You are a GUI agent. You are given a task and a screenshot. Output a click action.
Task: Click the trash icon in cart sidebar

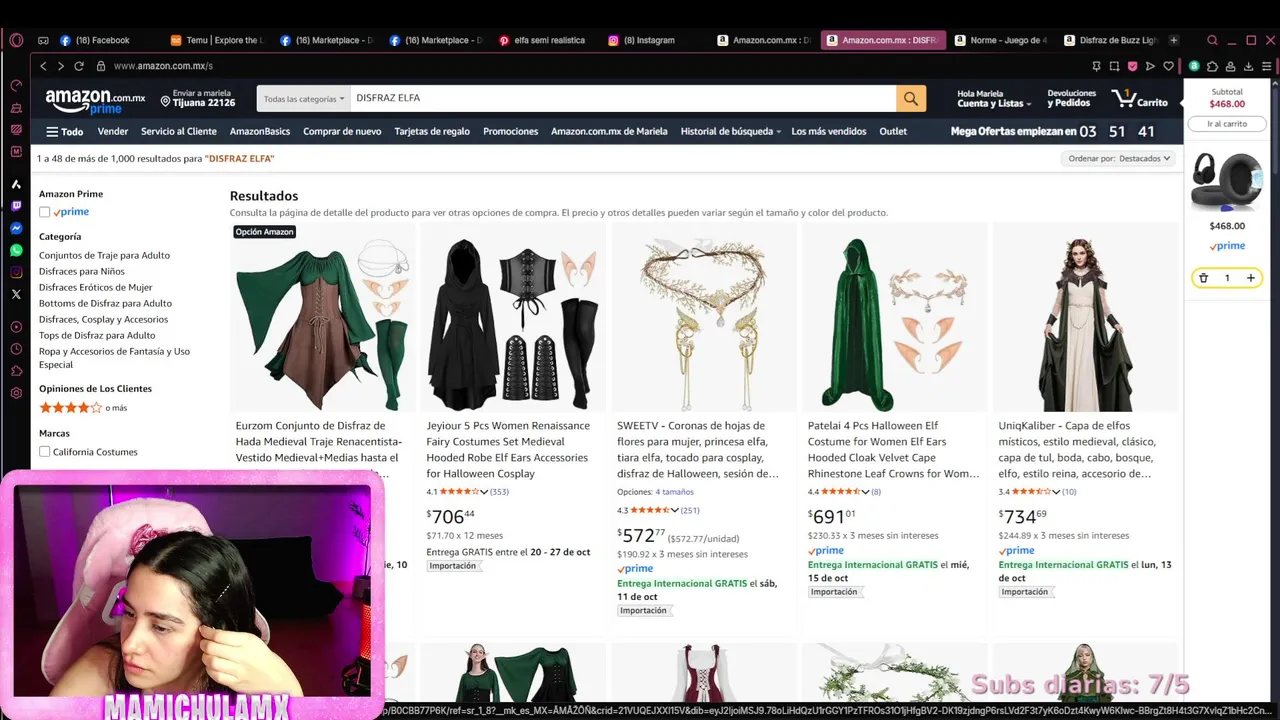tap(1203, 278)
